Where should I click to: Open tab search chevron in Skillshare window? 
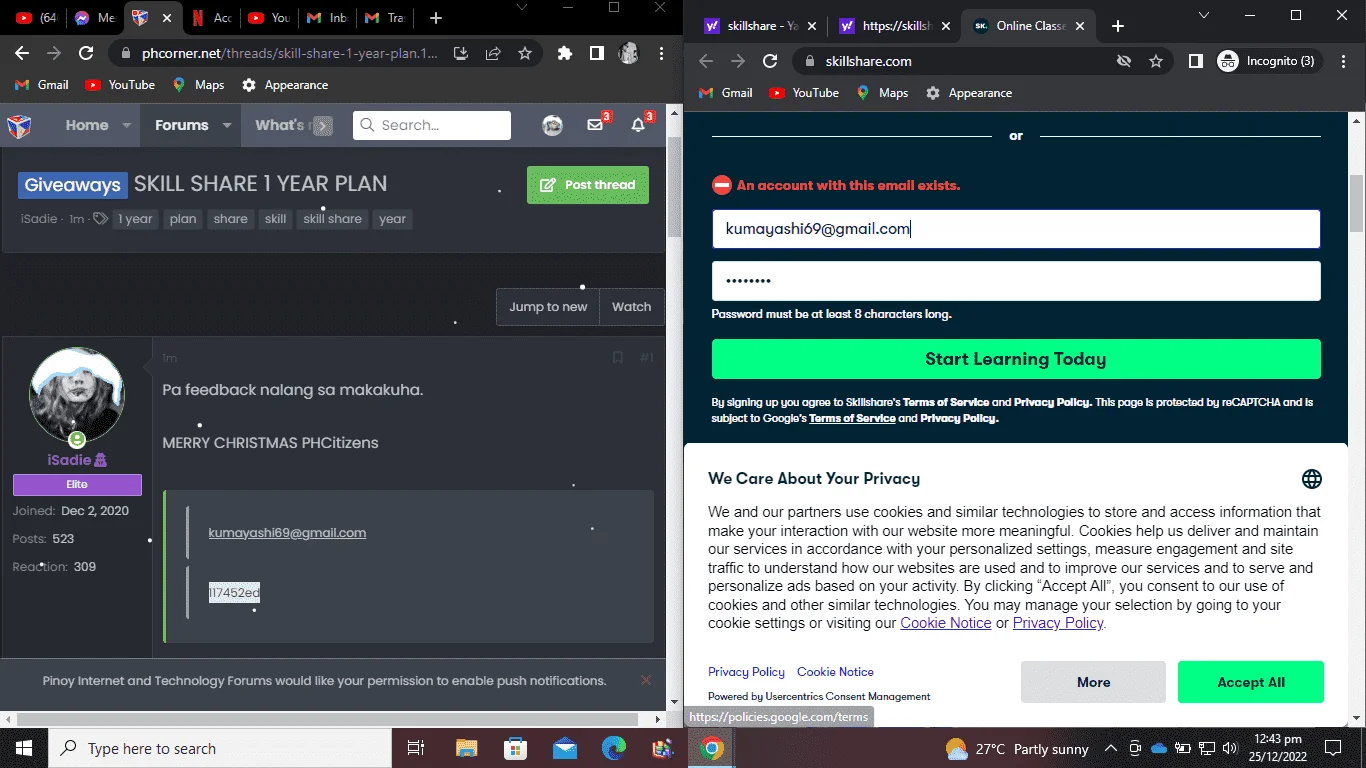(1204, 15)
